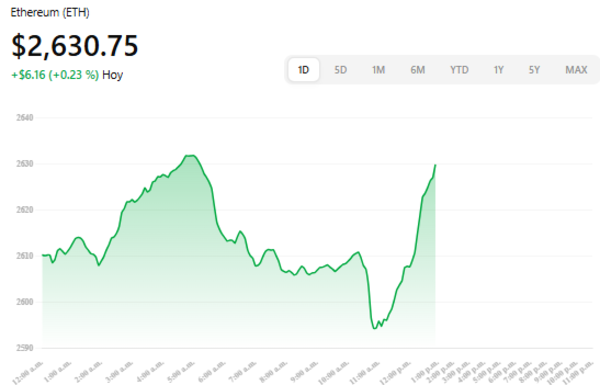Click the Hoy label beside change
This screenshot has width=600, height=385.
pos(112,75)
